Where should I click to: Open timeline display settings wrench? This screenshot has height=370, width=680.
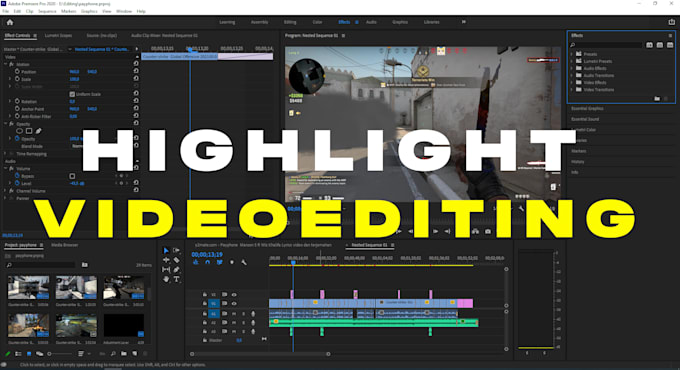244,262
